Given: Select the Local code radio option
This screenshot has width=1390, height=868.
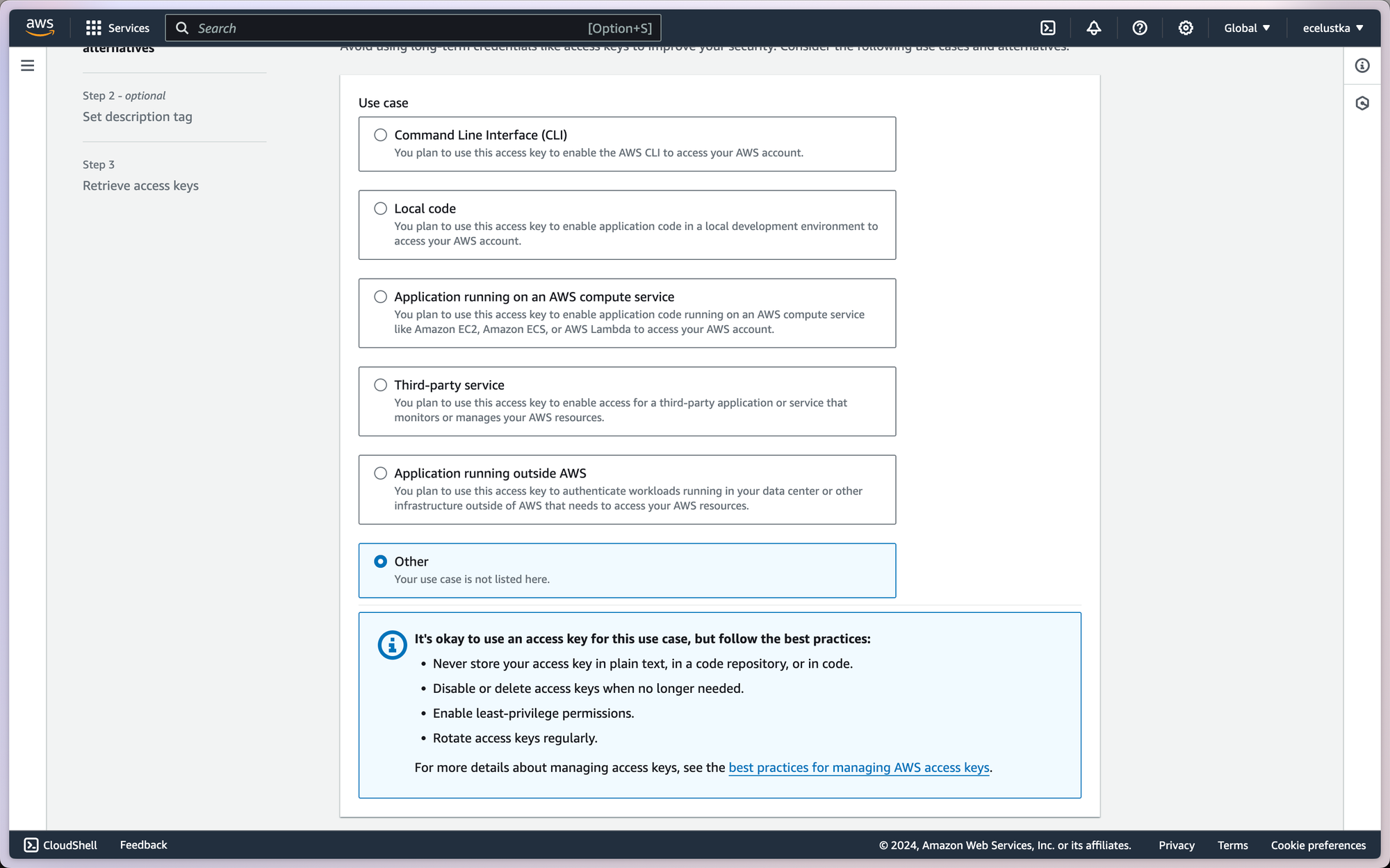Looking at the screenshot, I should point(380,208).
